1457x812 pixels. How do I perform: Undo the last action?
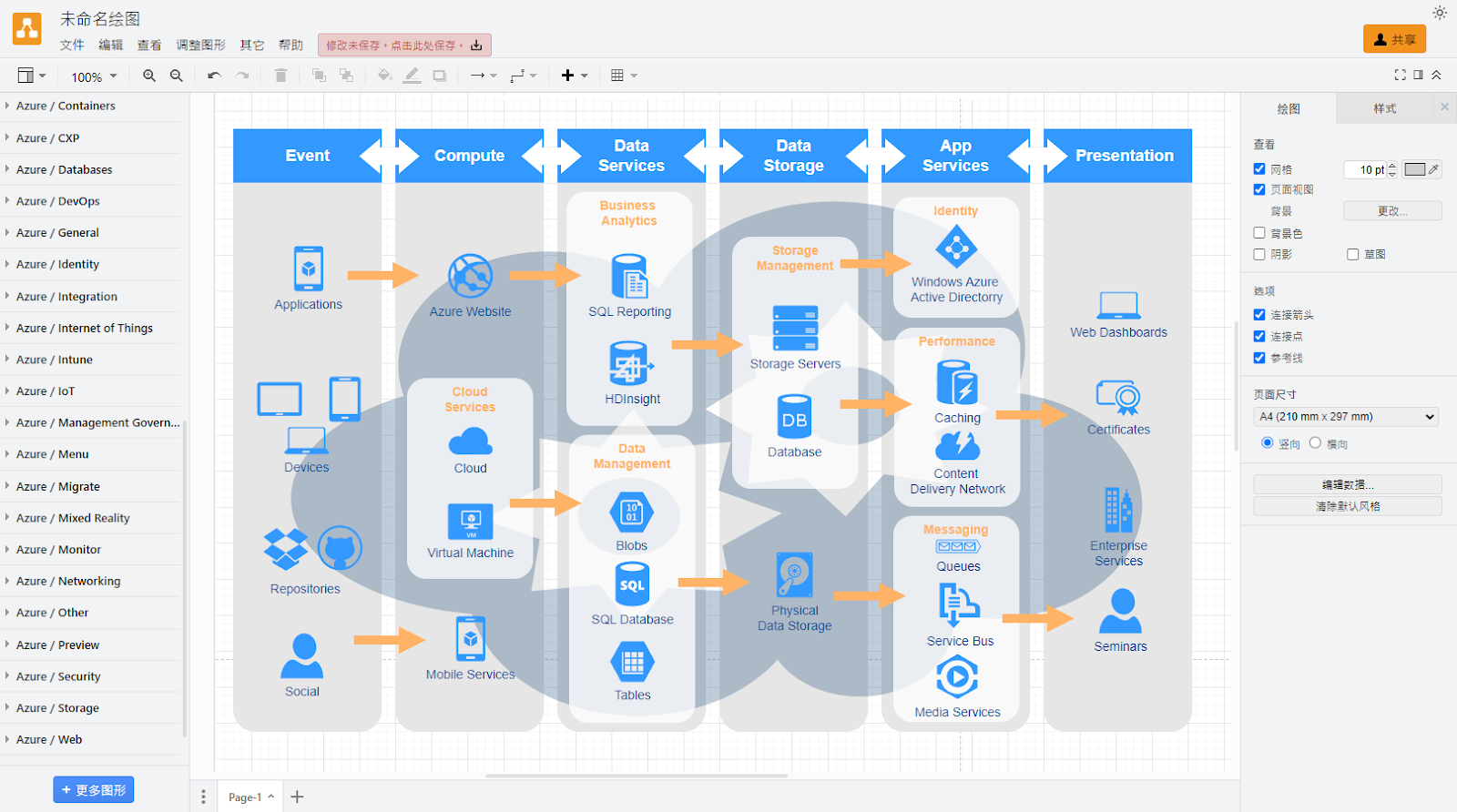coord(214,76)
